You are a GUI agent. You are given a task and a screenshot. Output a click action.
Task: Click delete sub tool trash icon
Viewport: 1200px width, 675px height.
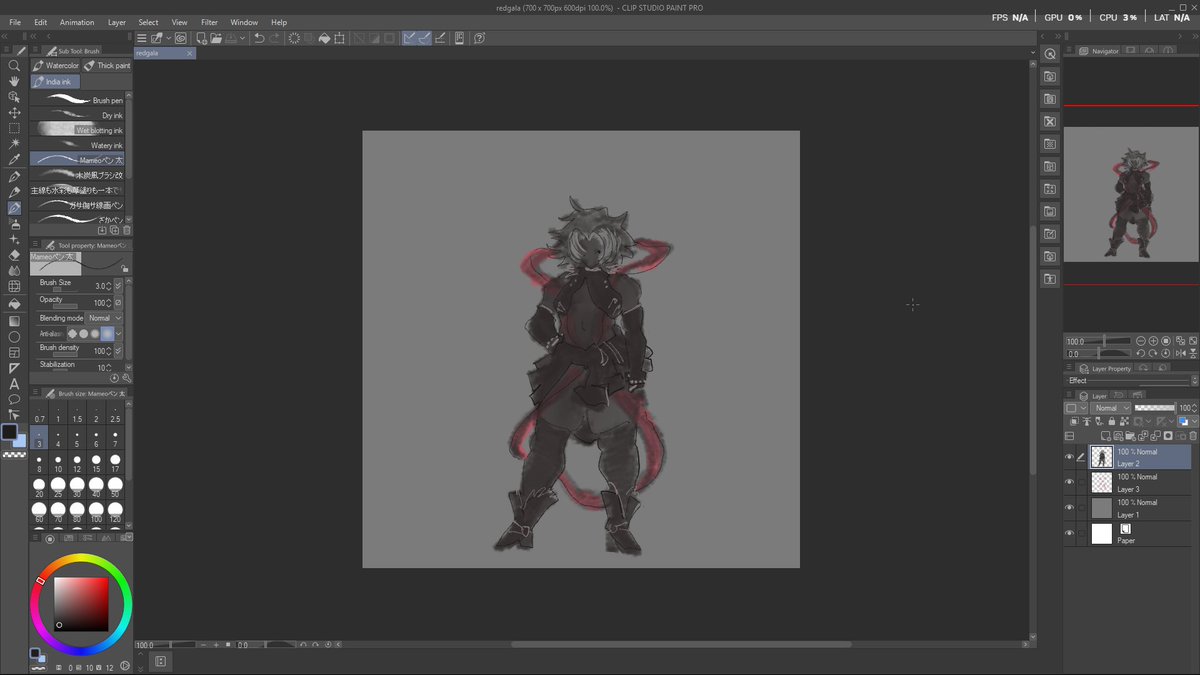pyautogui.click(x=127, y=230)
